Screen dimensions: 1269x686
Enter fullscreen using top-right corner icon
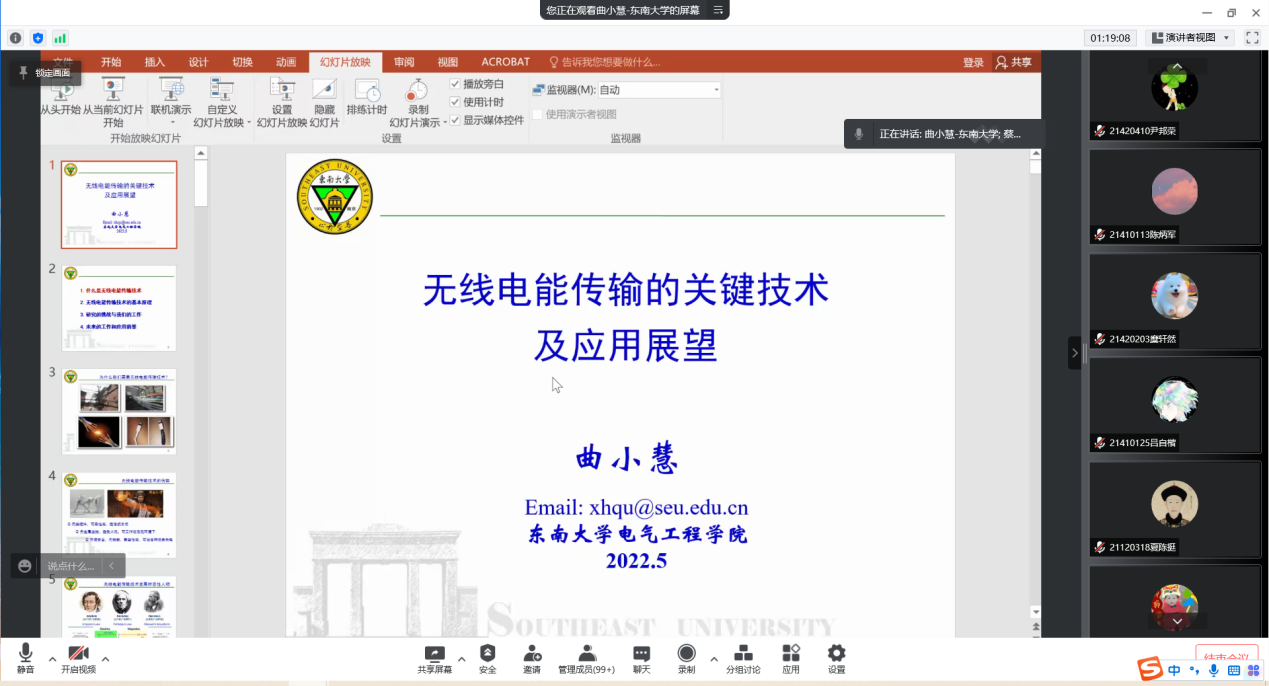pos(1251,38)
